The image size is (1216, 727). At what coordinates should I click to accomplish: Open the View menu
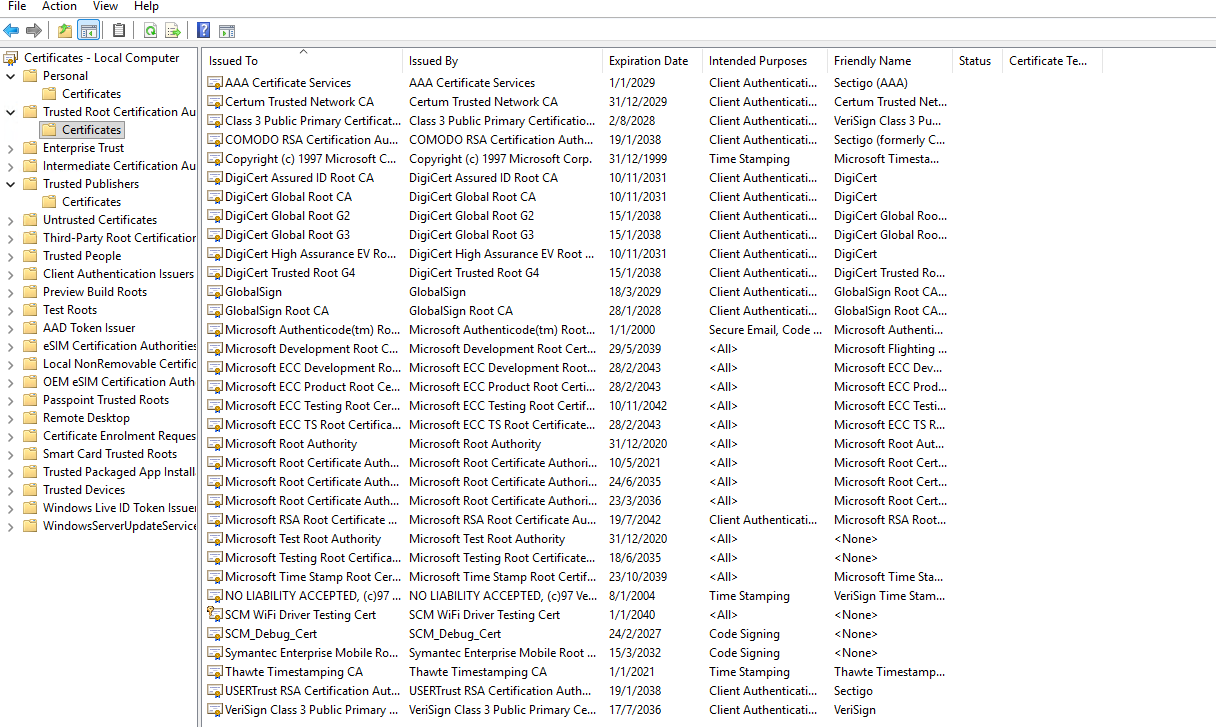105,6
